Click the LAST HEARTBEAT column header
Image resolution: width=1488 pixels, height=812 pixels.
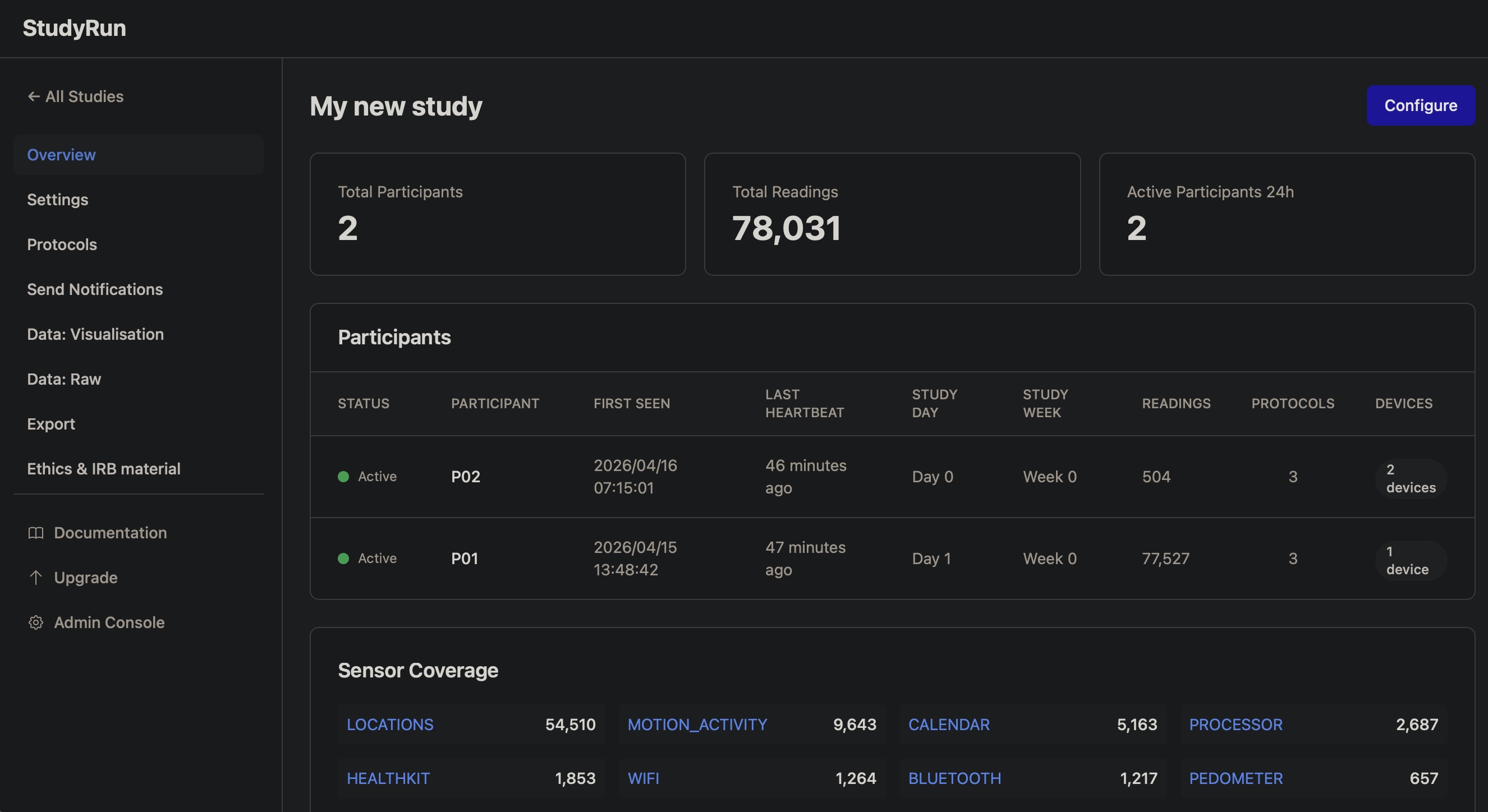click(805, 403)
